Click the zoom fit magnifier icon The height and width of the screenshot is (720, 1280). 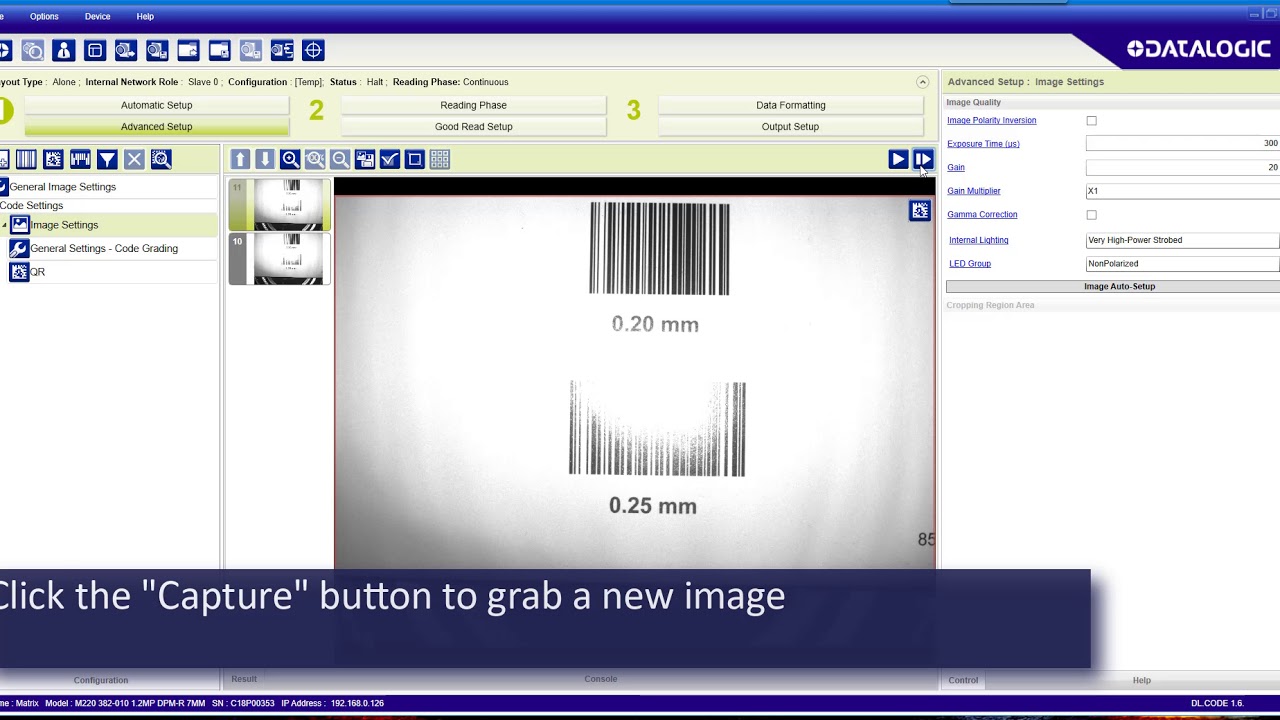pos(315,159)
